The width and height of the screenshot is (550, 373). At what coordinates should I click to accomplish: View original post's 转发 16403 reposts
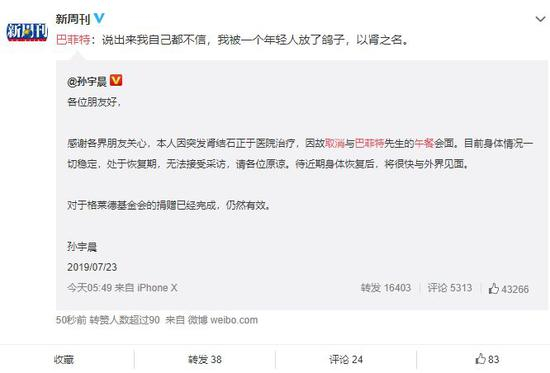pyautogui.click(x=386, y=288)
